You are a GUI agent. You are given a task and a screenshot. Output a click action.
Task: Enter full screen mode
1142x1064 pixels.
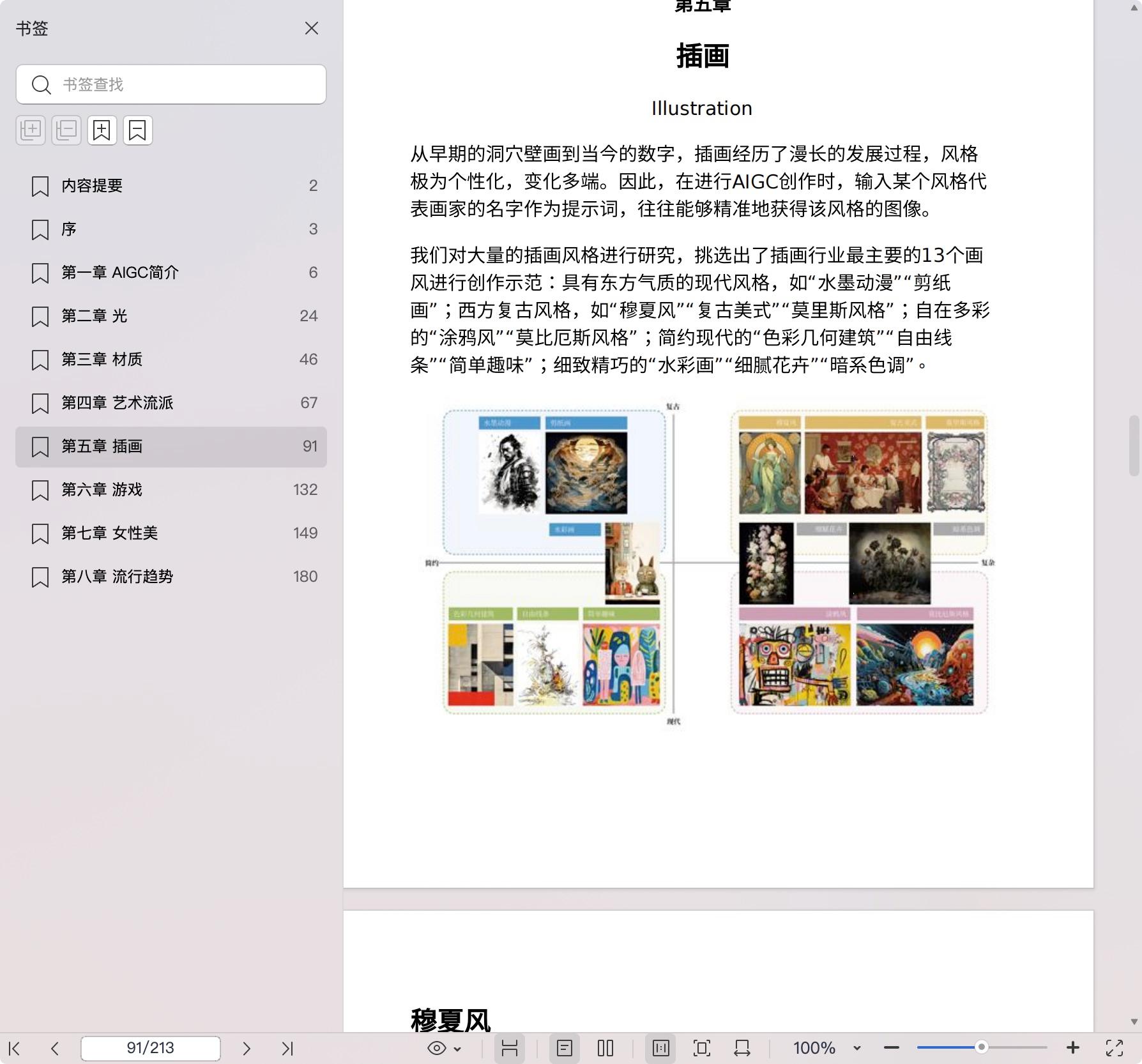click(x=1115, y=1048)
